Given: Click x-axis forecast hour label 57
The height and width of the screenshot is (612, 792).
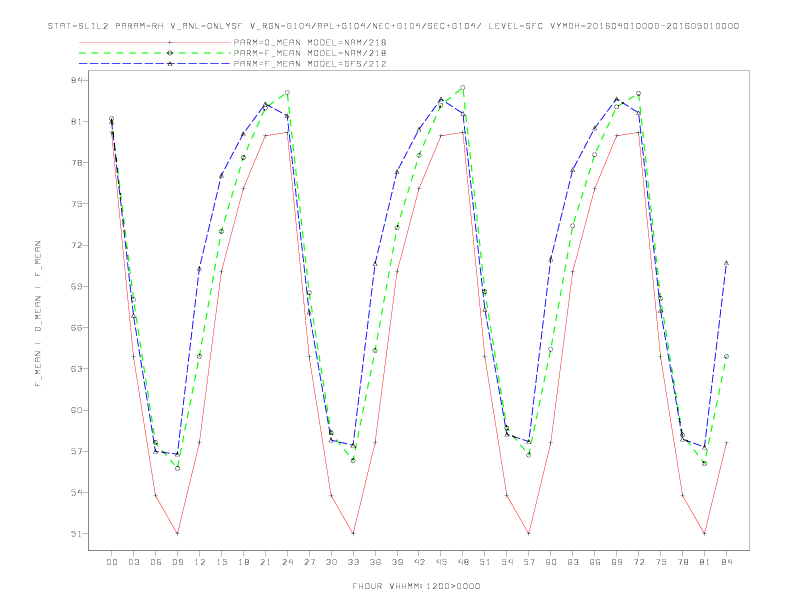Looking at the screenshot, I should tap(529, 562).
